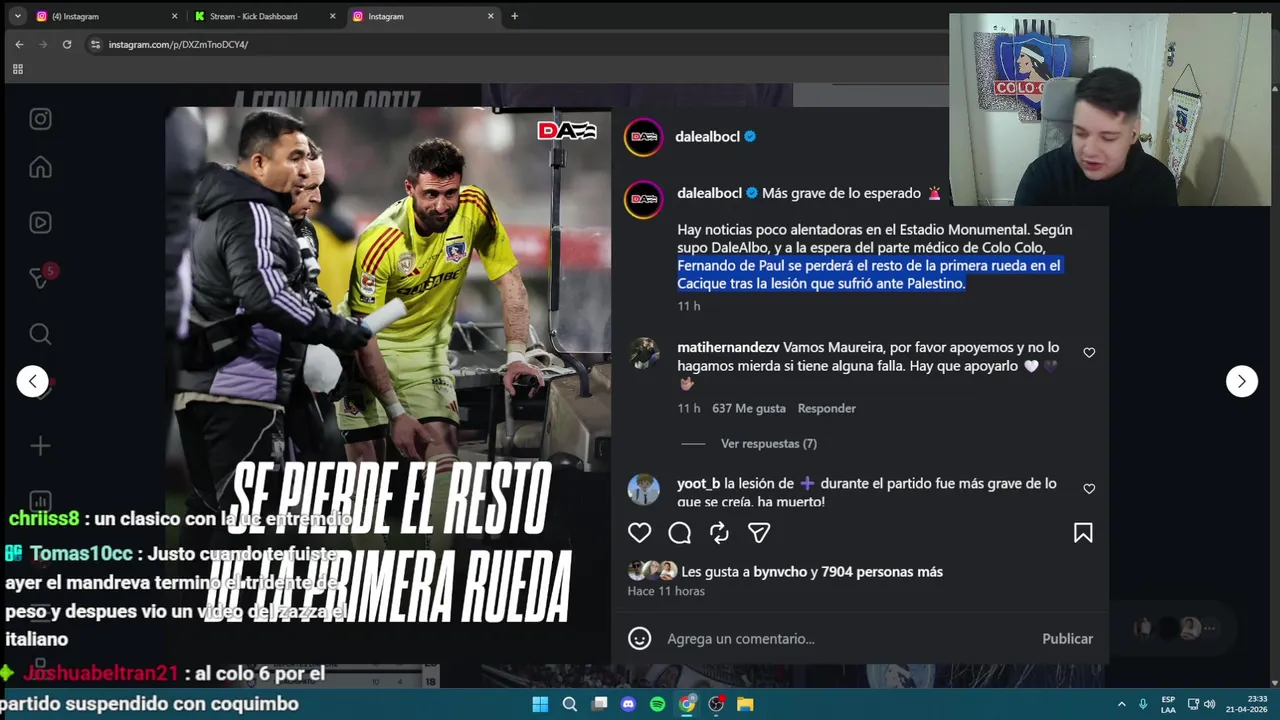Image resolution: width=1280 pixels, height=720 pixels.
Task: Open Instagram direct messages
Action: coord(40,278)
